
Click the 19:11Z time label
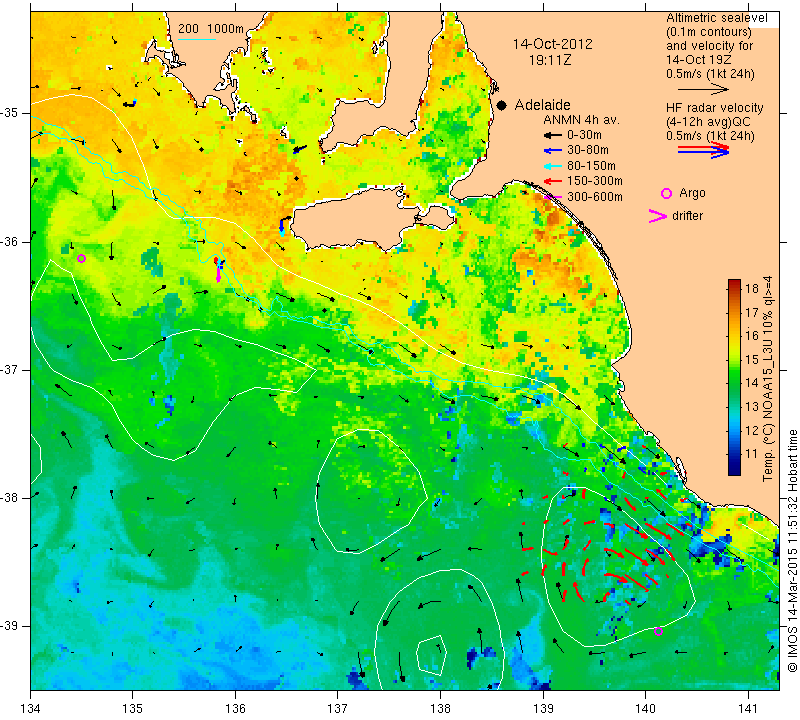click(x=550, y=60)
